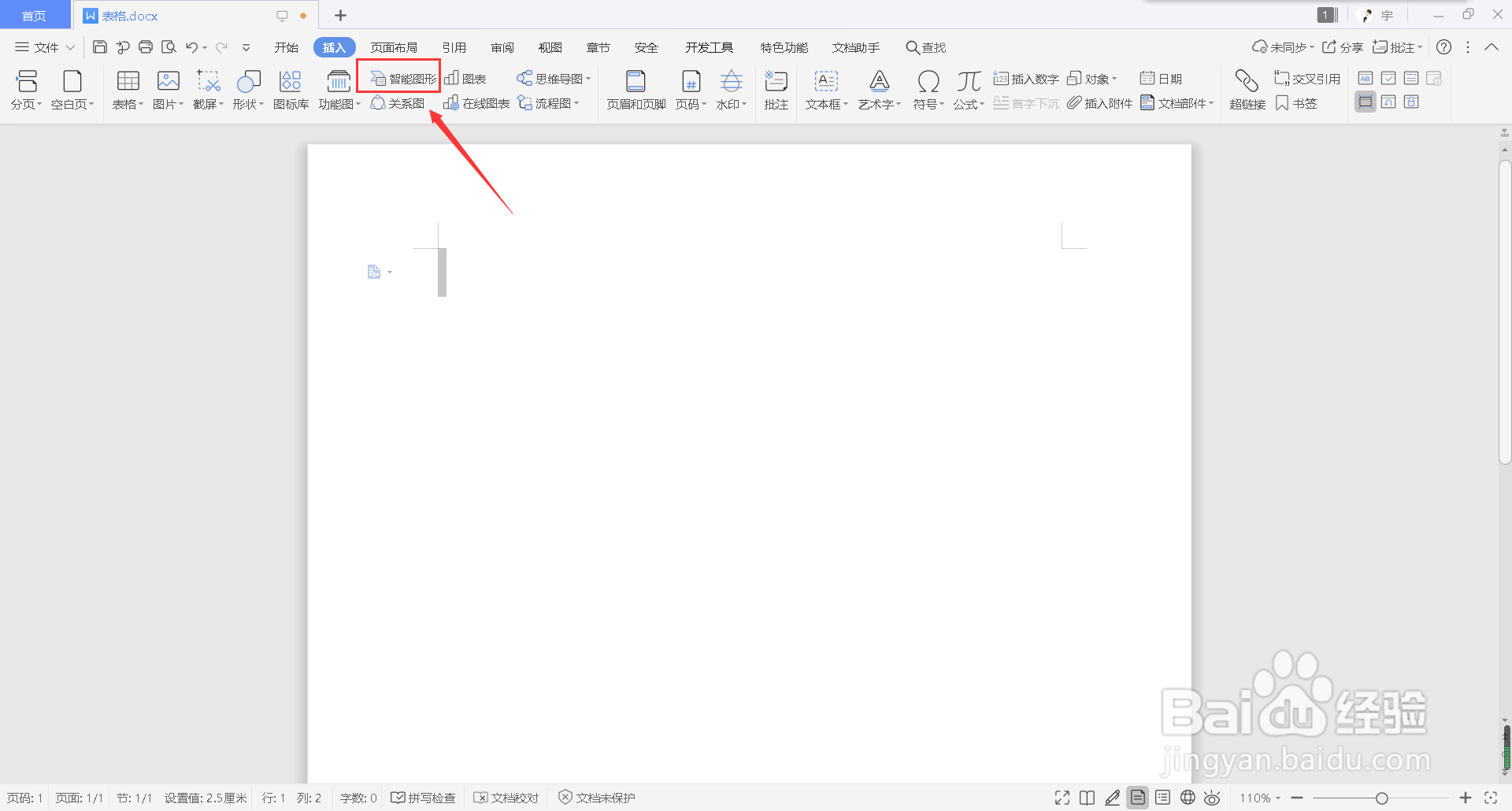The width and height of the screenshot is (1512, 811).
Task: Open 批注 annotation menu in top right
Action: click(1398, 47)
